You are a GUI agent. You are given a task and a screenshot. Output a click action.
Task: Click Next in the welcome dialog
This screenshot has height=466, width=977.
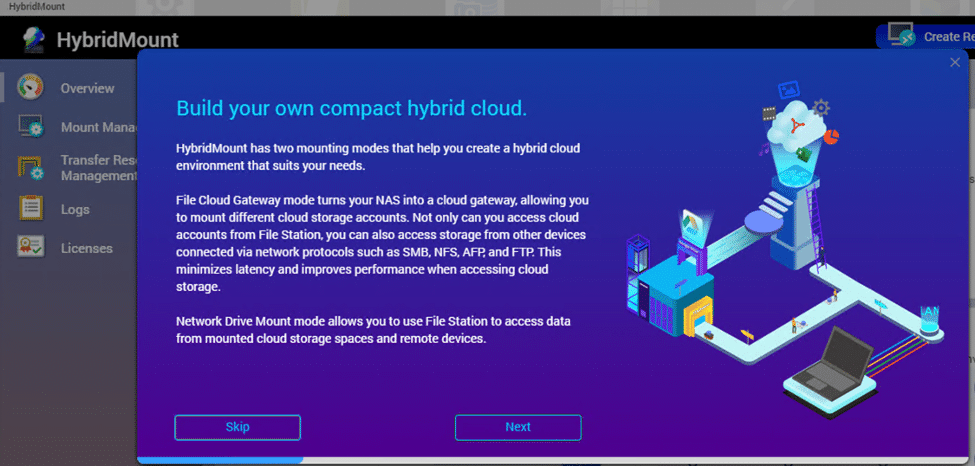click(518, 427)
